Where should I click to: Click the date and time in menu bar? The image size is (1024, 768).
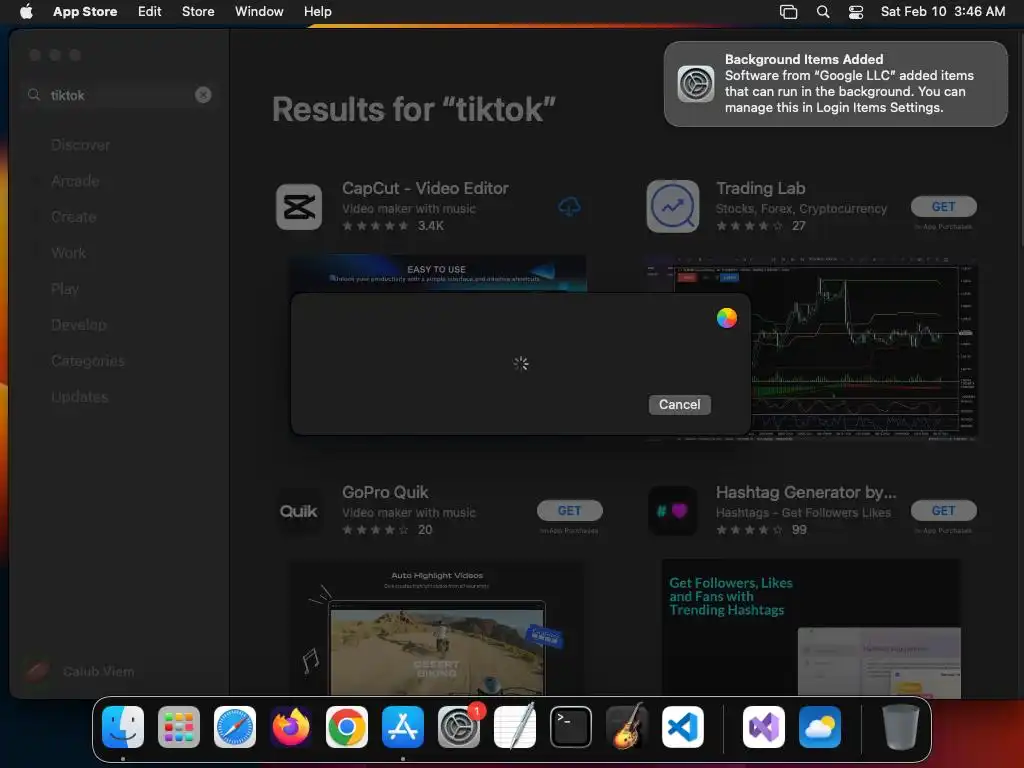click(942, 11)
